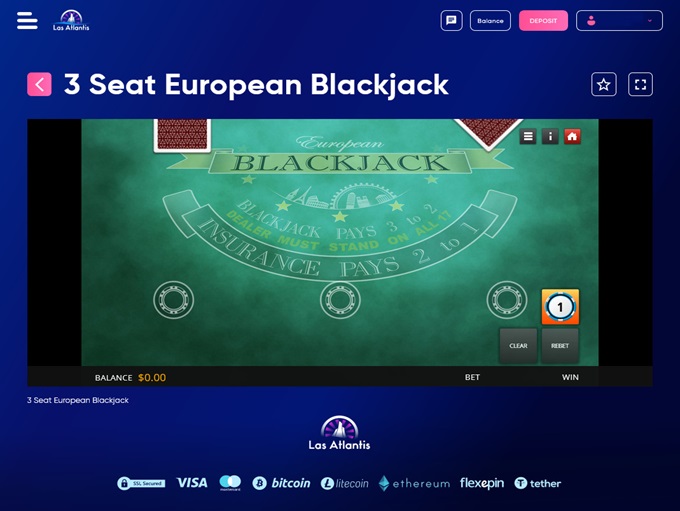Click the pink DEPOSIT button

(x=543, y=20)
